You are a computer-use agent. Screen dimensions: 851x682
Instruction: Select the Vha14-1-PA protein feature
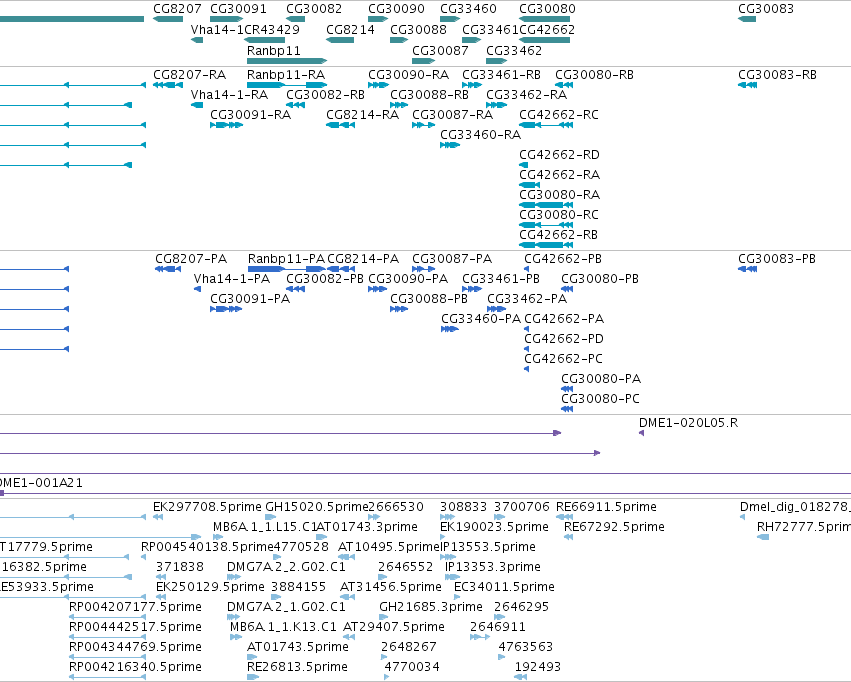click(x=198, y=289)
